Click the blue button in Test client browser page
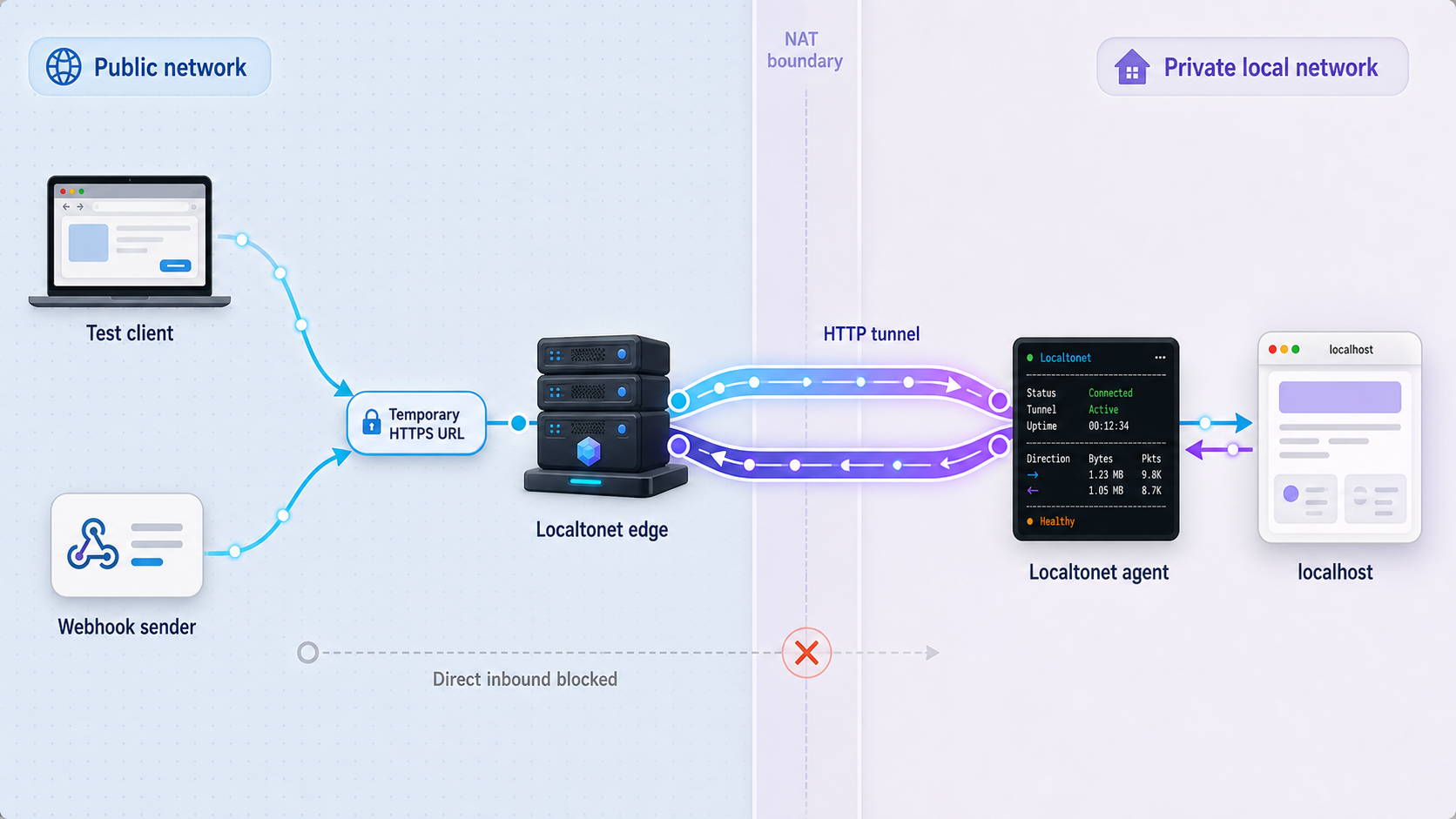1456x819 pixels. tap(175, 265)
